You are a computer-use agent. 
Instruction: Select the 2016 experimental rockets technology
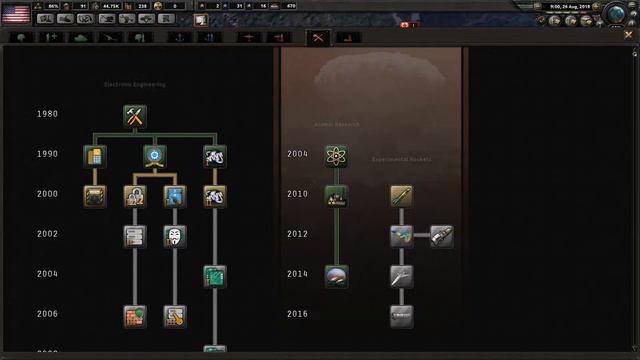click(x=401, y=316)
